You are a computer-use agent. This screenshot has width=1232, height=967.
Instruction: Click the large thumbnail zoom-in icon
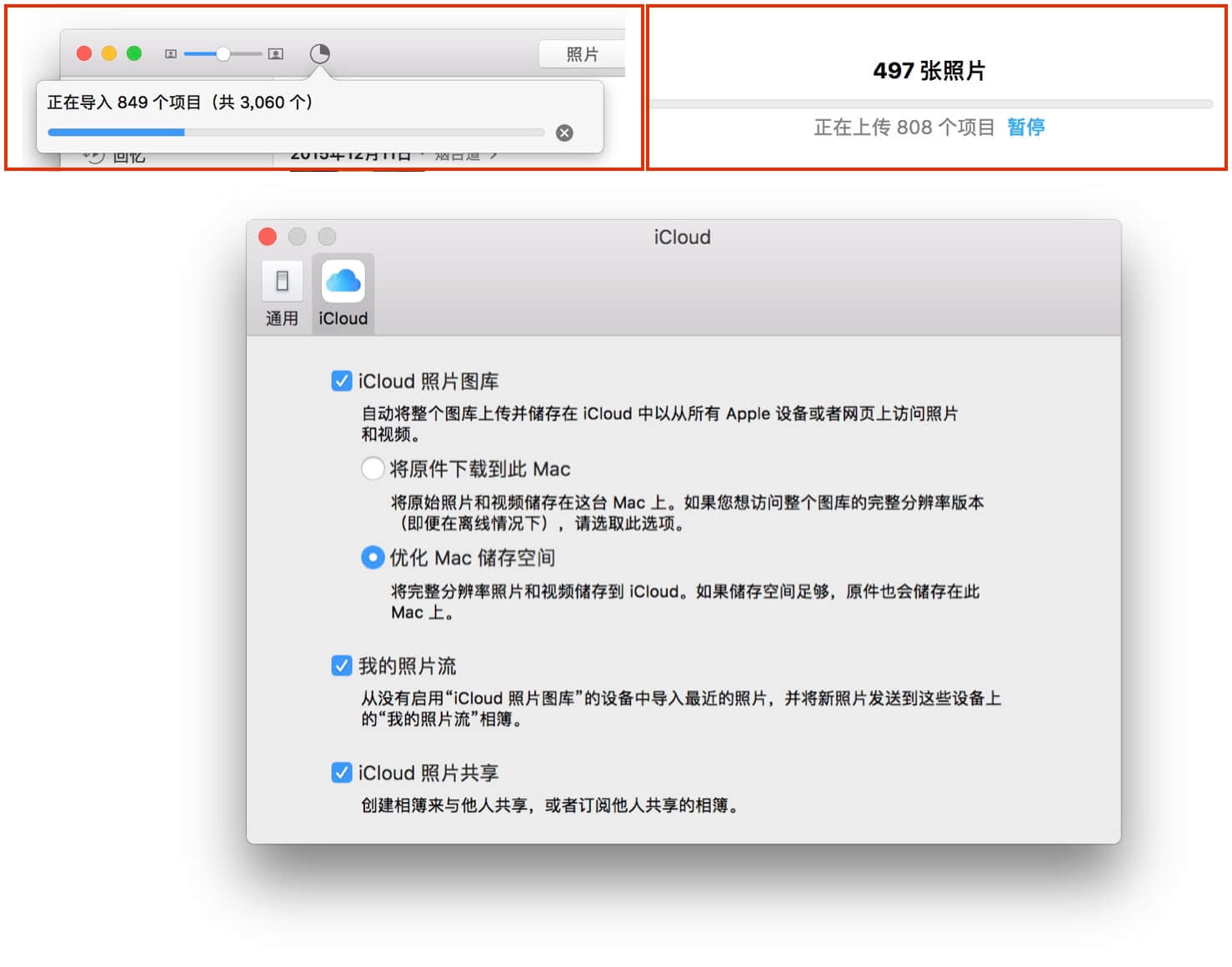[x=276, y=54]
